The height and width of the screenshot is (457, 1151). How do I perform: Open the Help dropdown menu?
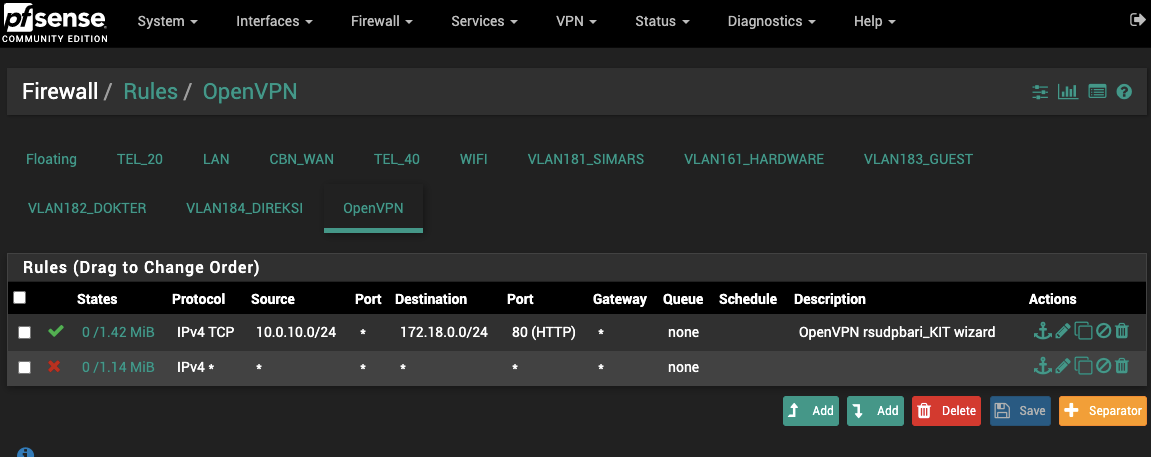click(874, 21)
